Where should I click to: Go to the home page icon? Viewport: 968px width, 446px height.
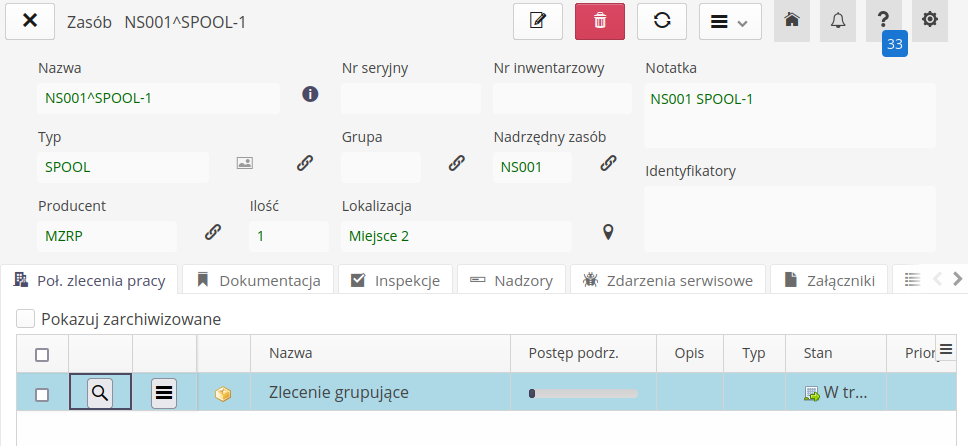pos(792,21)
